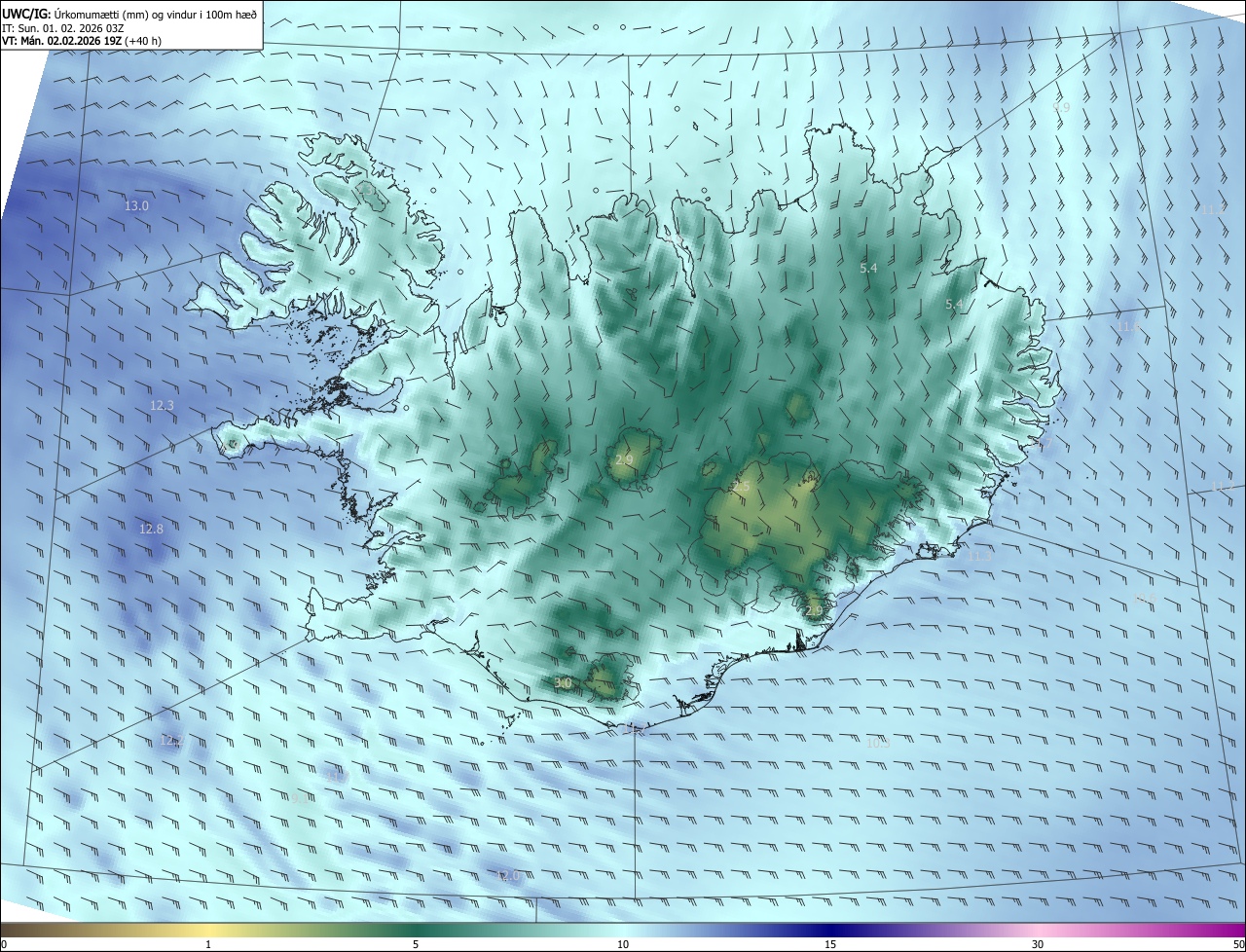Click the faint 9.9 value label
This screenshot has height=952, width=1246.
coord(1061,108)
